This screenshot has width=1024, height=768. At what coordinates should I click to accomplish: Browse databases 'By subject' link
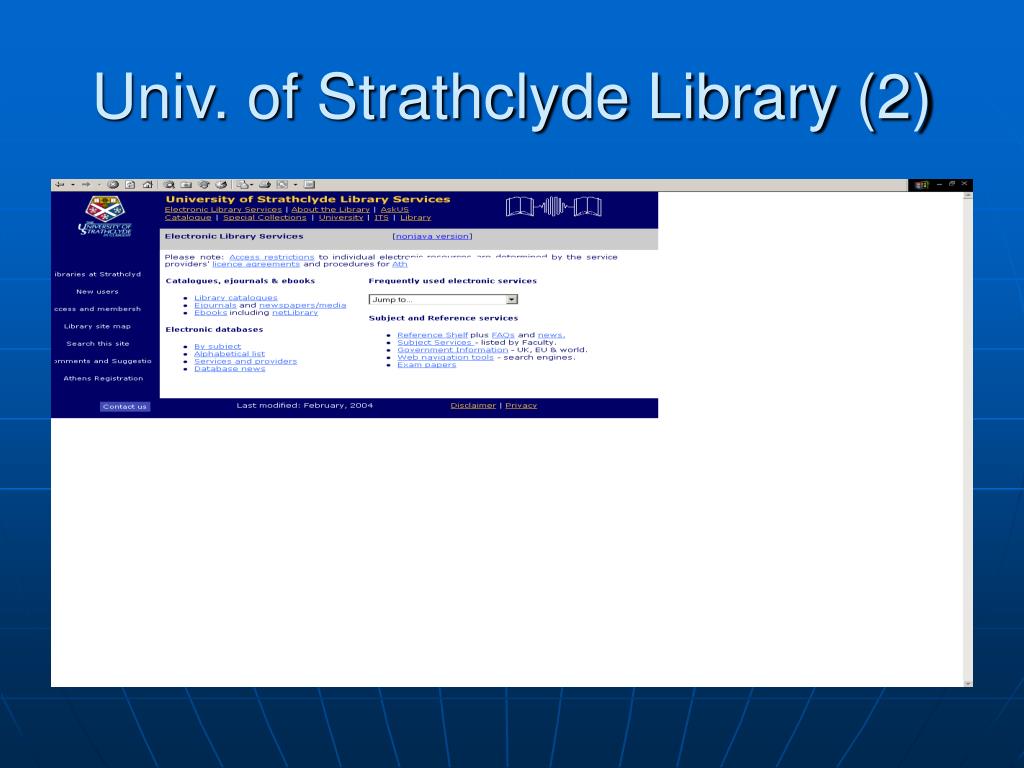click(217, 347)
